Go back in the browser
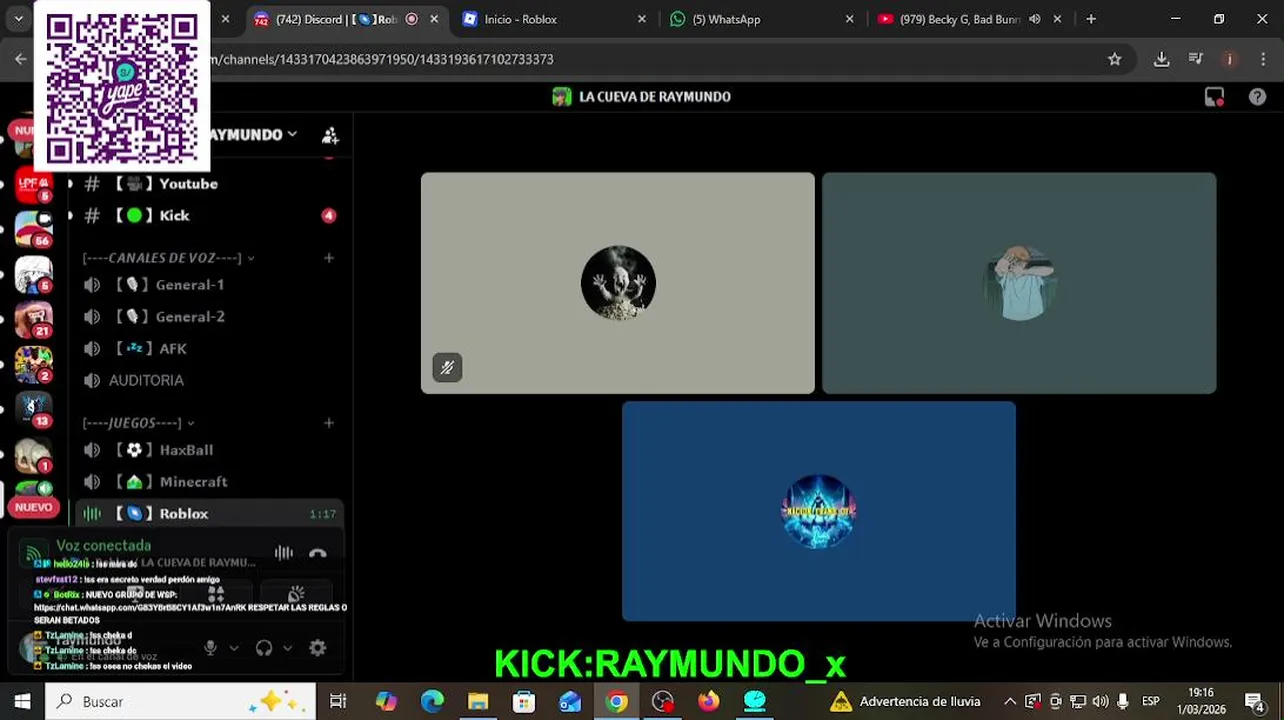The height and width of the screenshot is (720, 1284). tap(21, 59)
